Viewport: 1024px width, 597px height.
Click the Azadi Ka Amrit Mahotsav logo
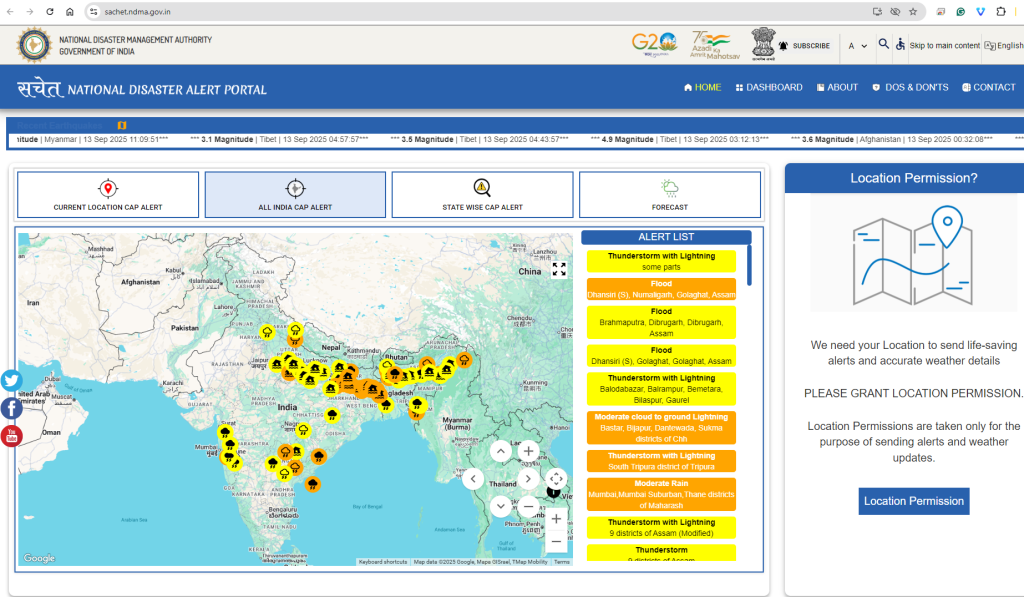click(714, 46)
